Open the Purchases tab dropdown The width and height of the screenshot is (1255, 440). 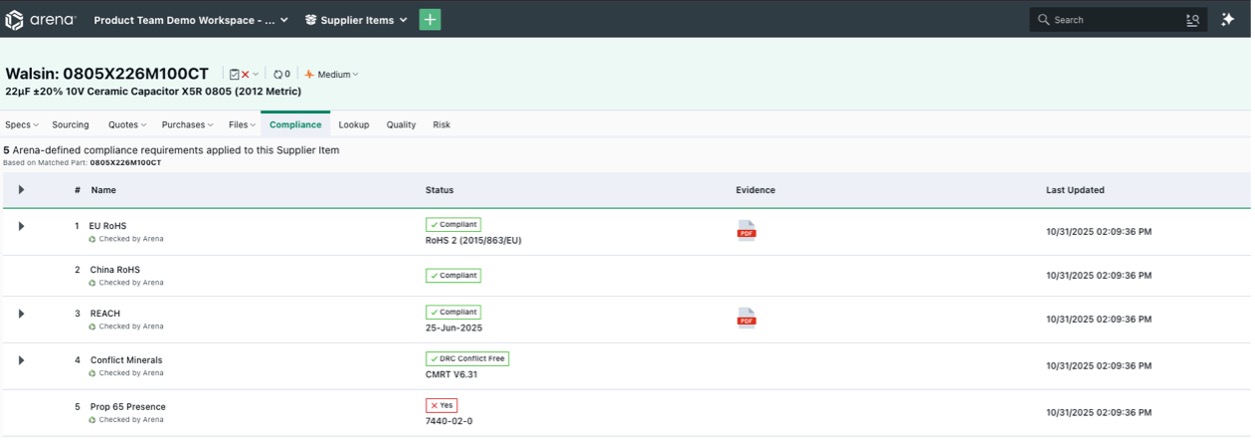tap(188, 125)
